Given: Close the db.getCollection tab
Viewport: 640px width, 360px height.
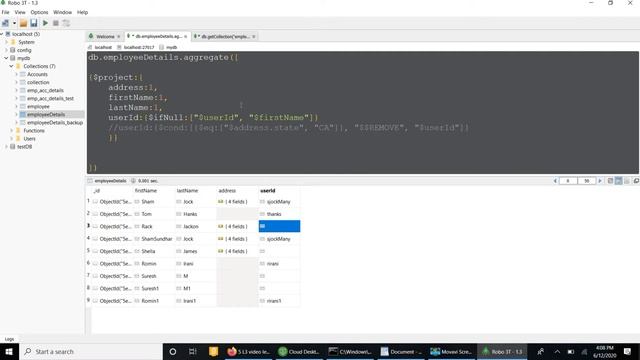Looking at the screenshot, I should (x=253, y=37).
